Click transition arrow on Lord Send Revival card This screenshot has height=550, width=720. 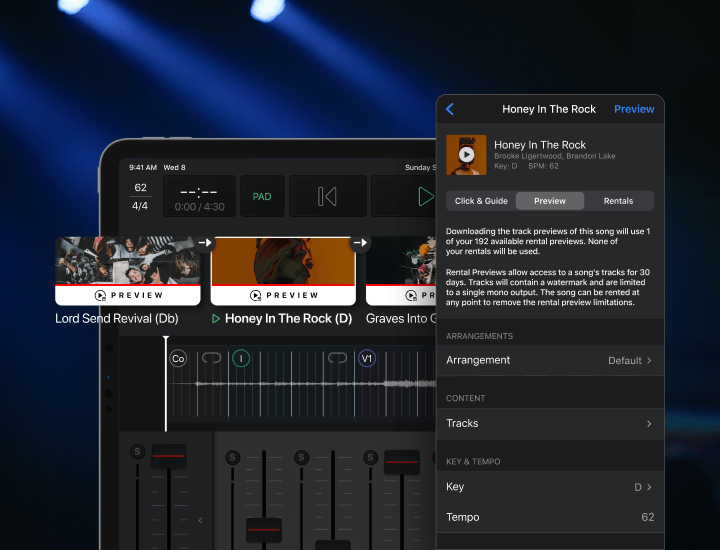tap(205, 242)
